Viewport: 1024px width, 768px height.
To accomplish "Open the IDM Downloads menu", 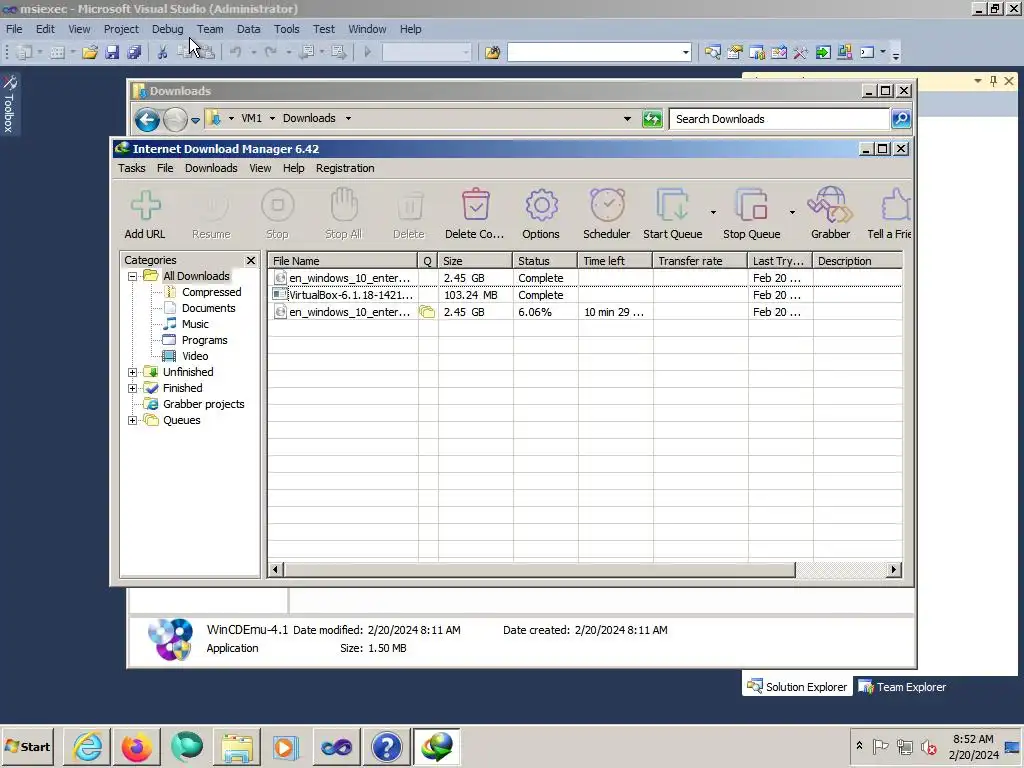I will coord(211,168).
